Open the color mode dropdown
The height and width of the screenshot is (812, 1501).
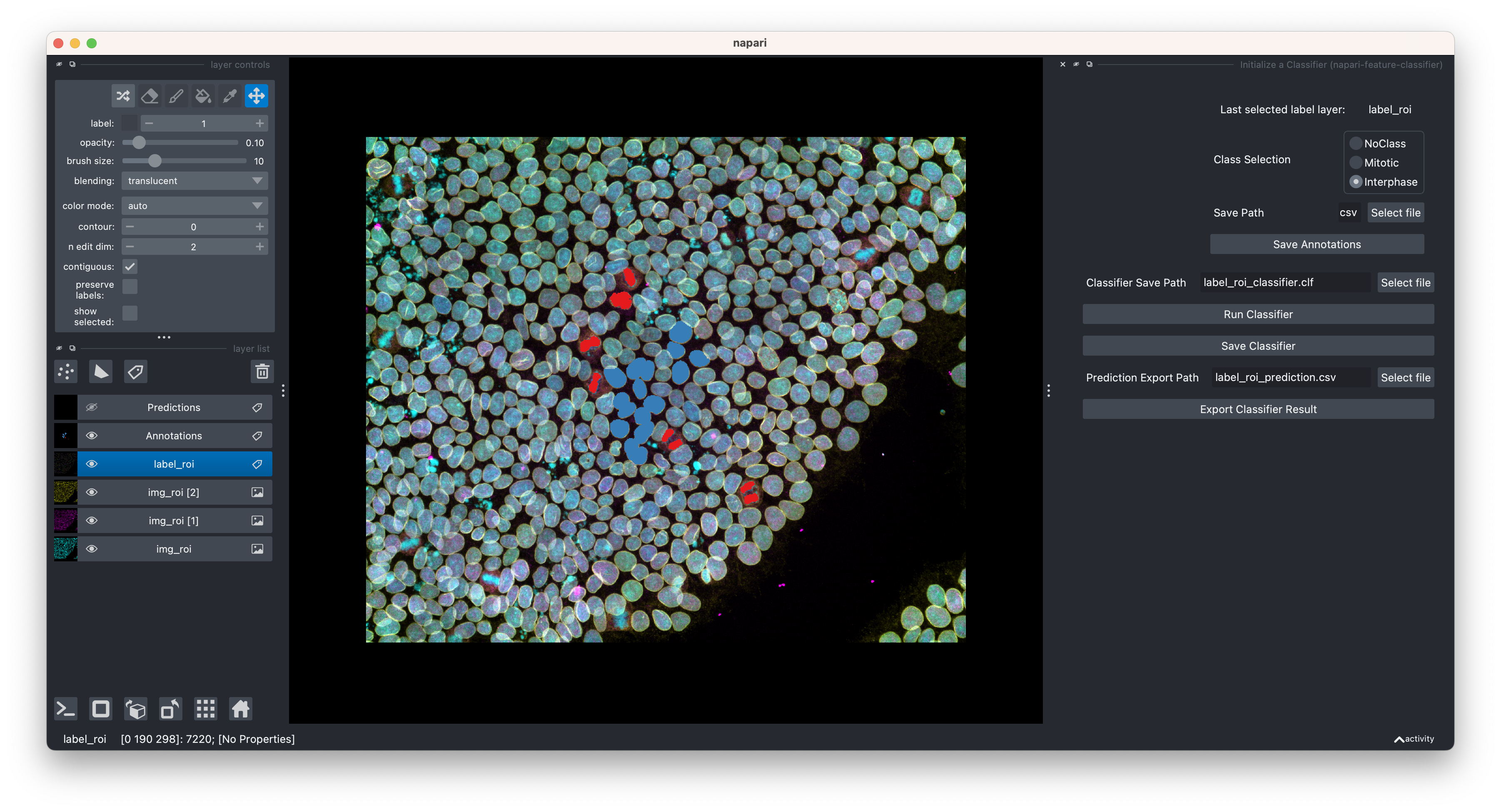coord(194,205)
